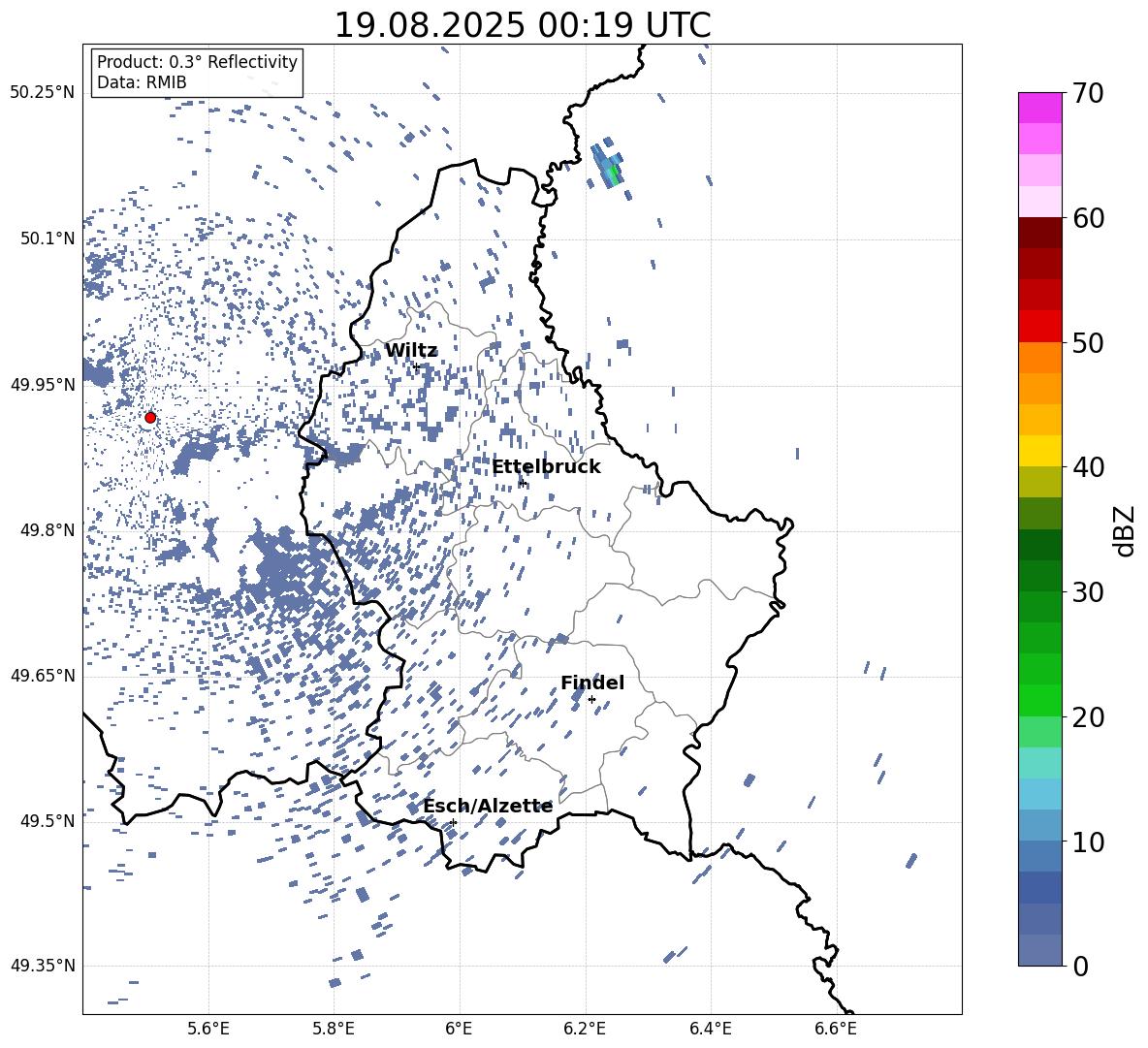Click the colorbar tick label 70
The height and width of the screenshot is (1048, 1148).
coord(1088,94)
